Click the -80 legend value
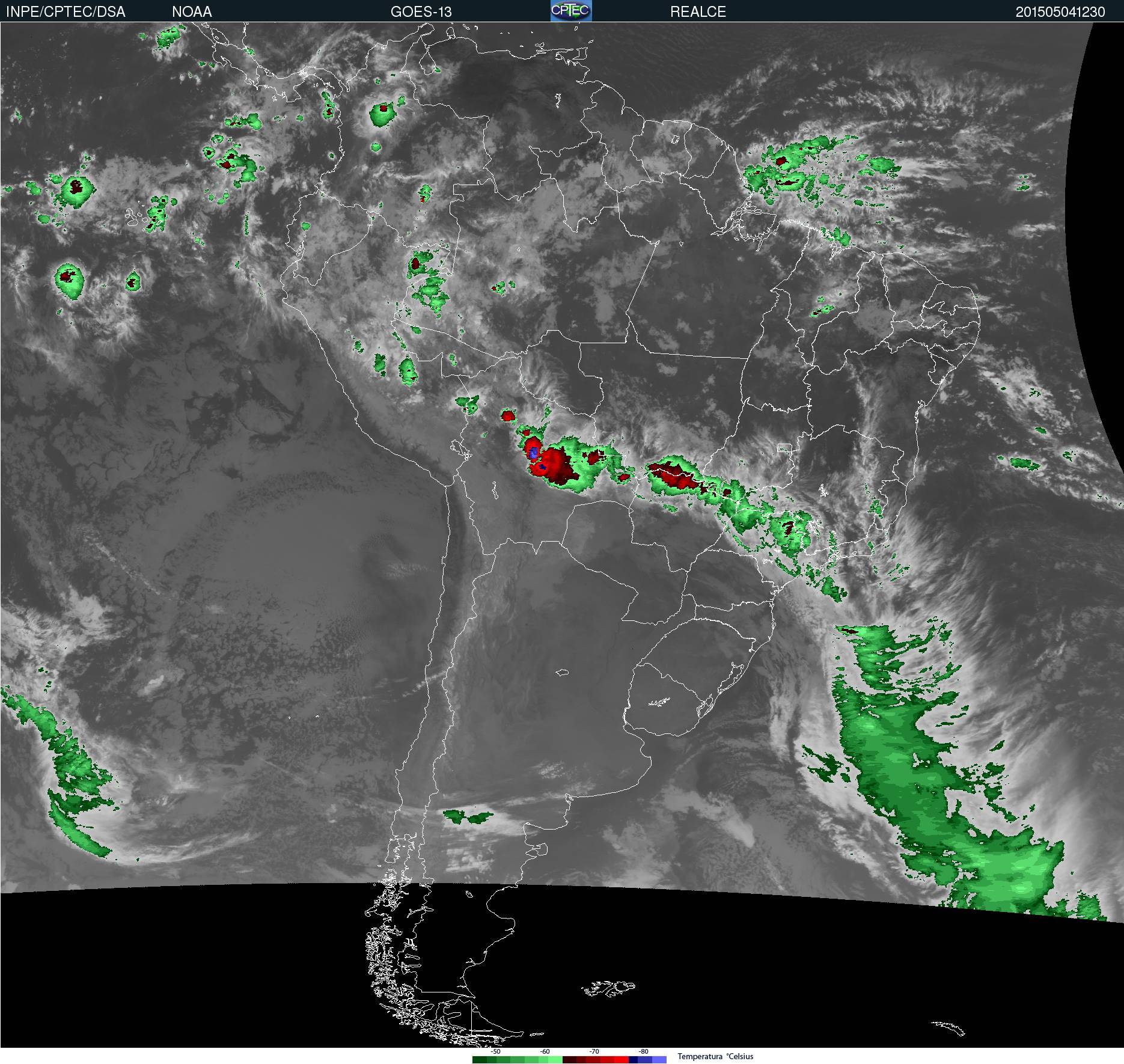1124x1064 pixels. (x=643, y=1051)
